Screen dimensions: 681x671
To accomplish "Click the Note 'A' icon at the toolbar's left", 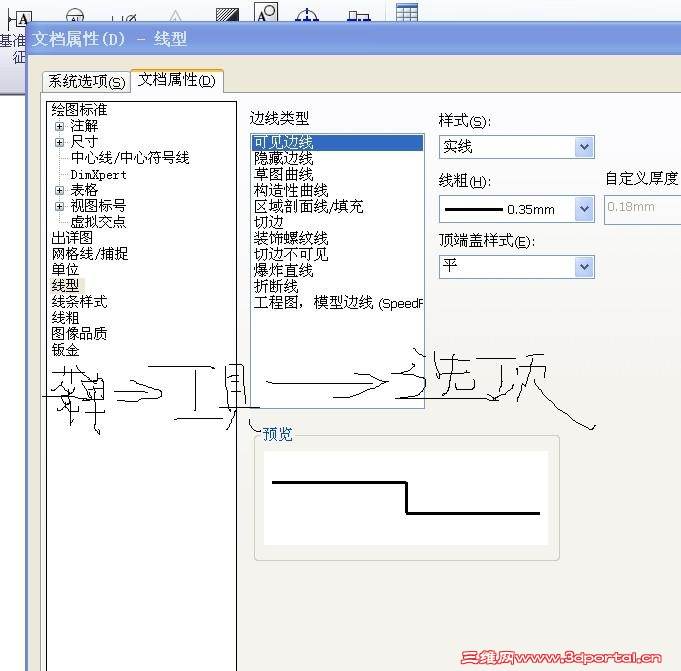I will click(x=20, y=19).
